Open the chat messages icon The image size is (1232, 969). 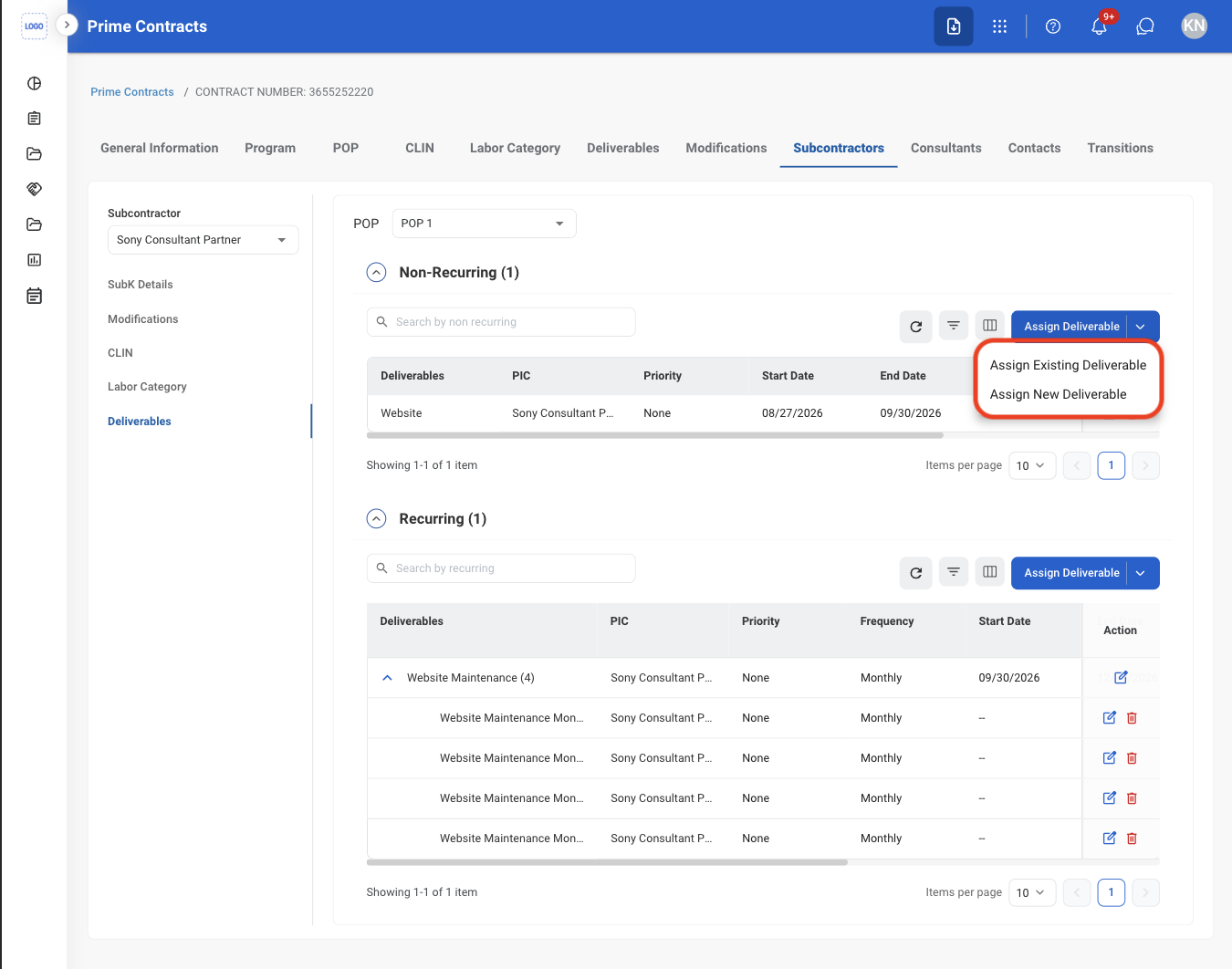tap(1145, 26)
